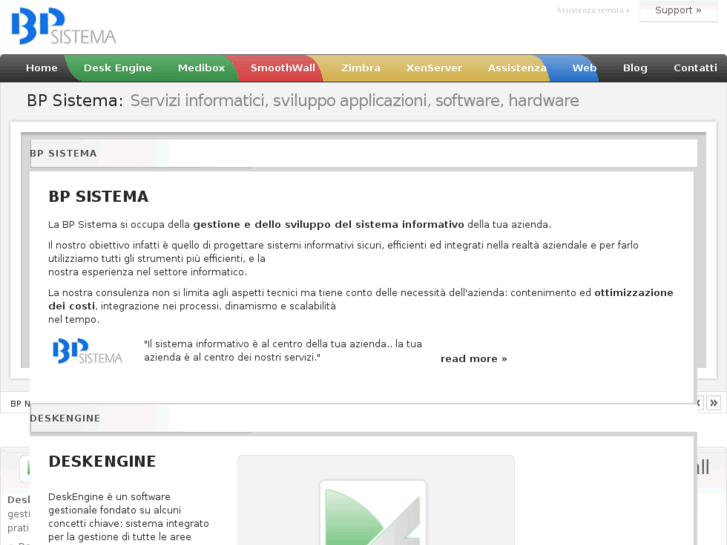This screenshot has height=545, width=727.
Task: Open the Desk Engine tab
Action: [117, 68]
